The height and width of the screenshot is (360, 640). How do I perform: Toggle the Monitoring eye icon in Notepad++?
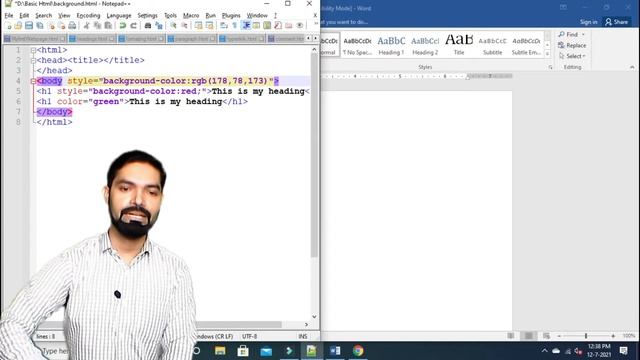click(300, 26)
